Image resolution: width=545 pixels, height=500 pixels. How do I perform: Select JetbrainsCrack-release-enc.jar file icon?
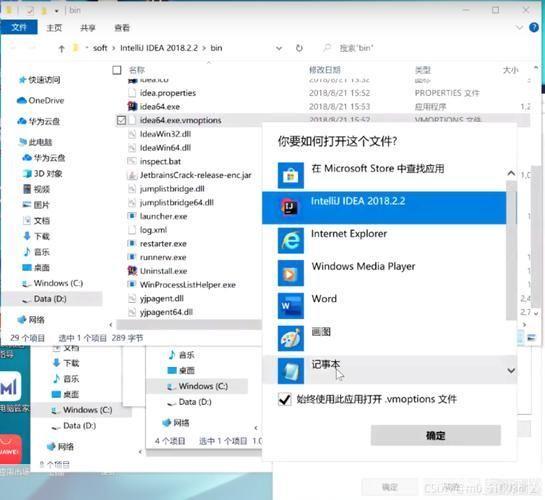point(132,175)
